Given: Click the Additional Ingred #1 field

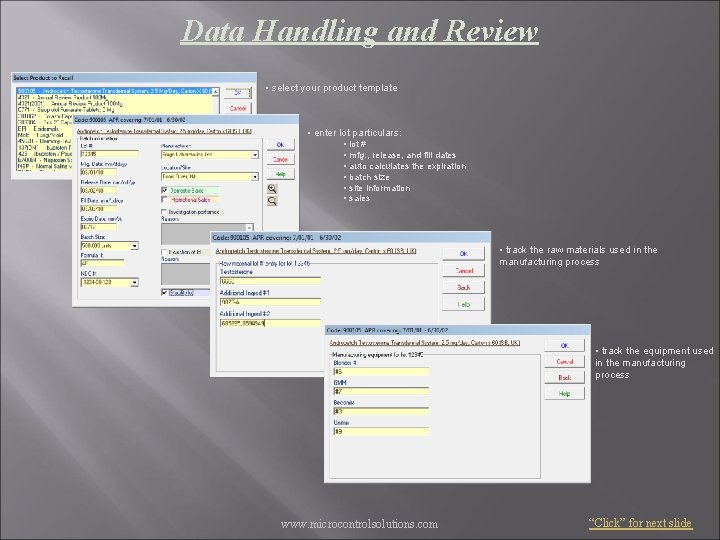Looking at the screenshot, I should pos(270,302).
